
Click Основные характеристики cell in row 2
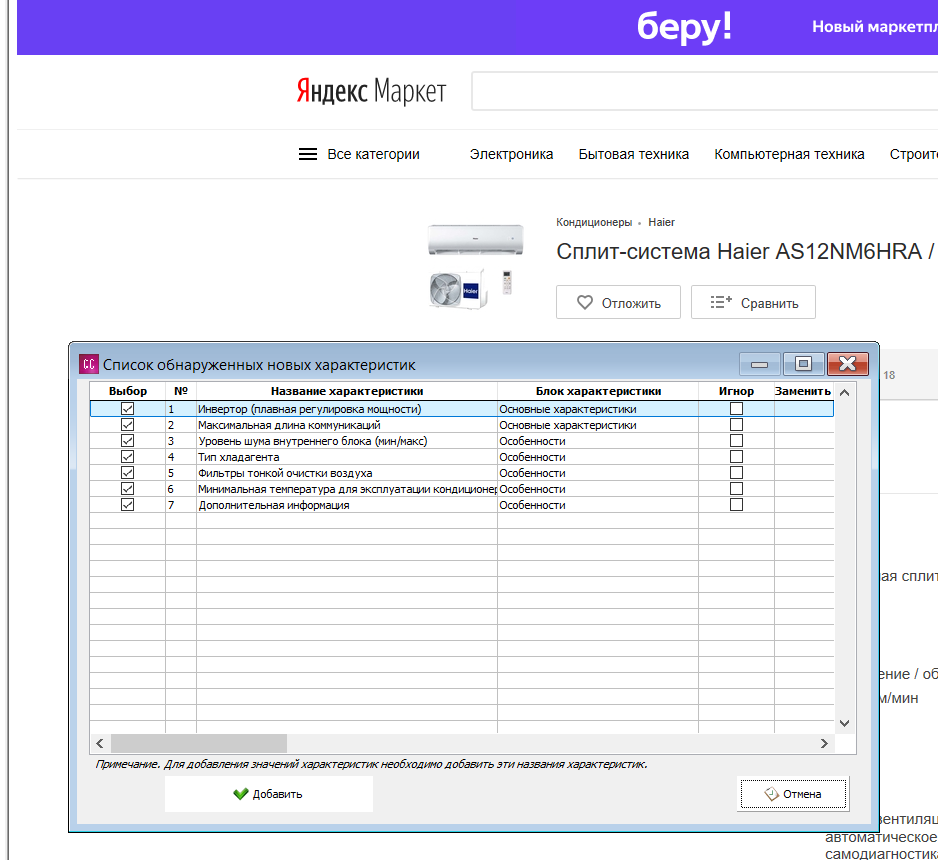[598, 425]
